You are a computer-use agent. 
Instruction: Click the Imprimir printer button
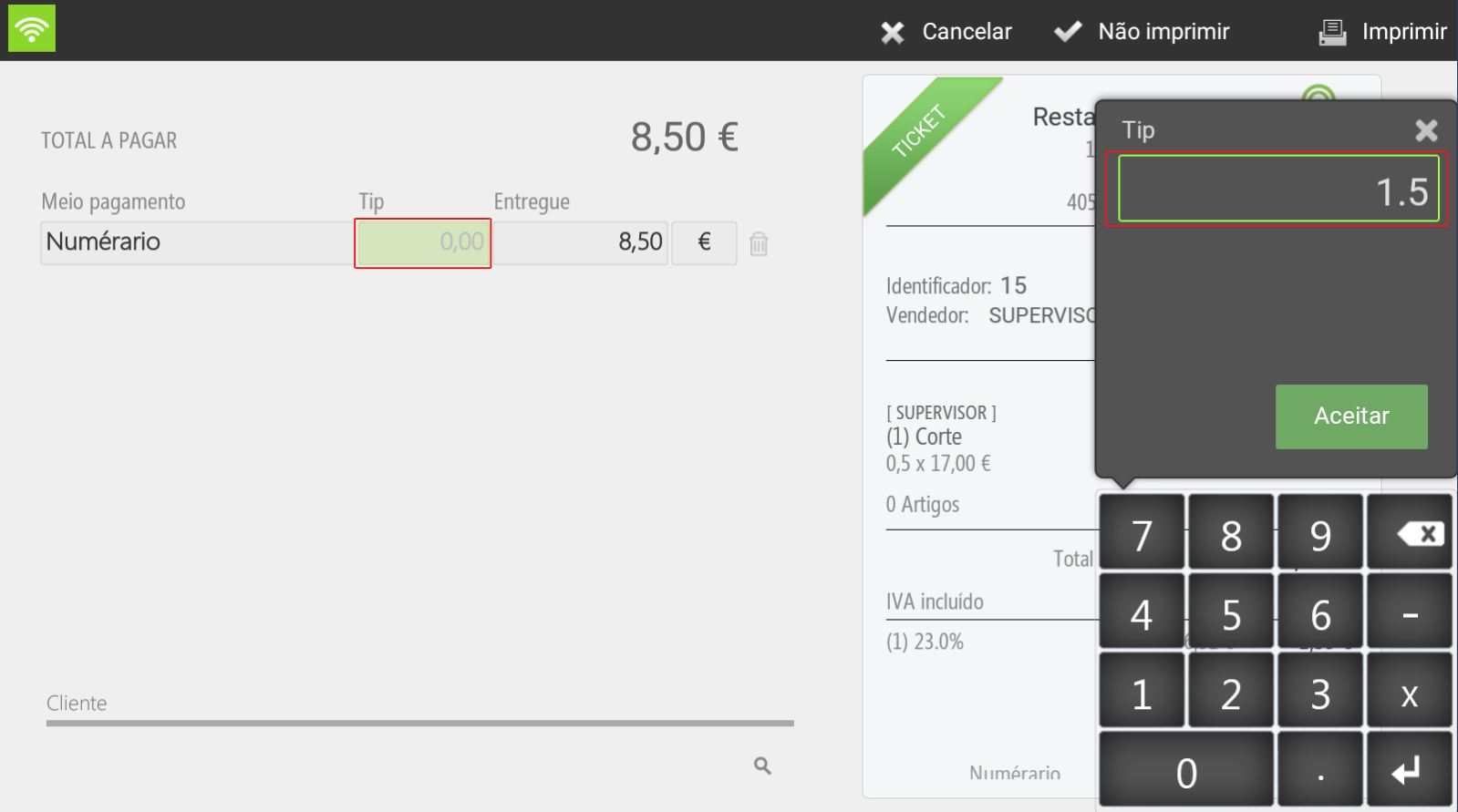tap(1382, 32)
